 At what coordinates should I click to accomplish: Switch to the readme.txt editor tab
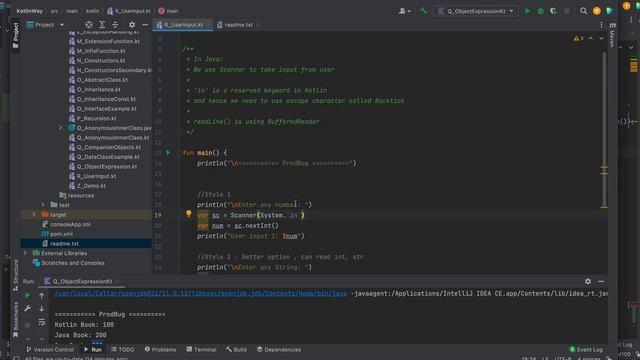point(238,25)
